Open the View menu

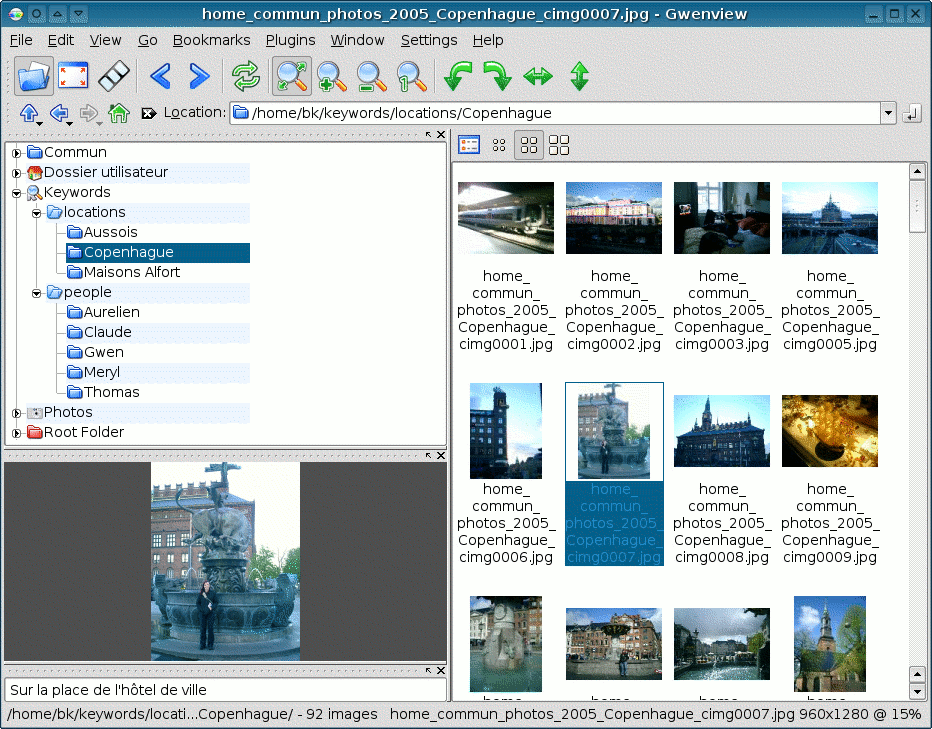click(105, 40)
